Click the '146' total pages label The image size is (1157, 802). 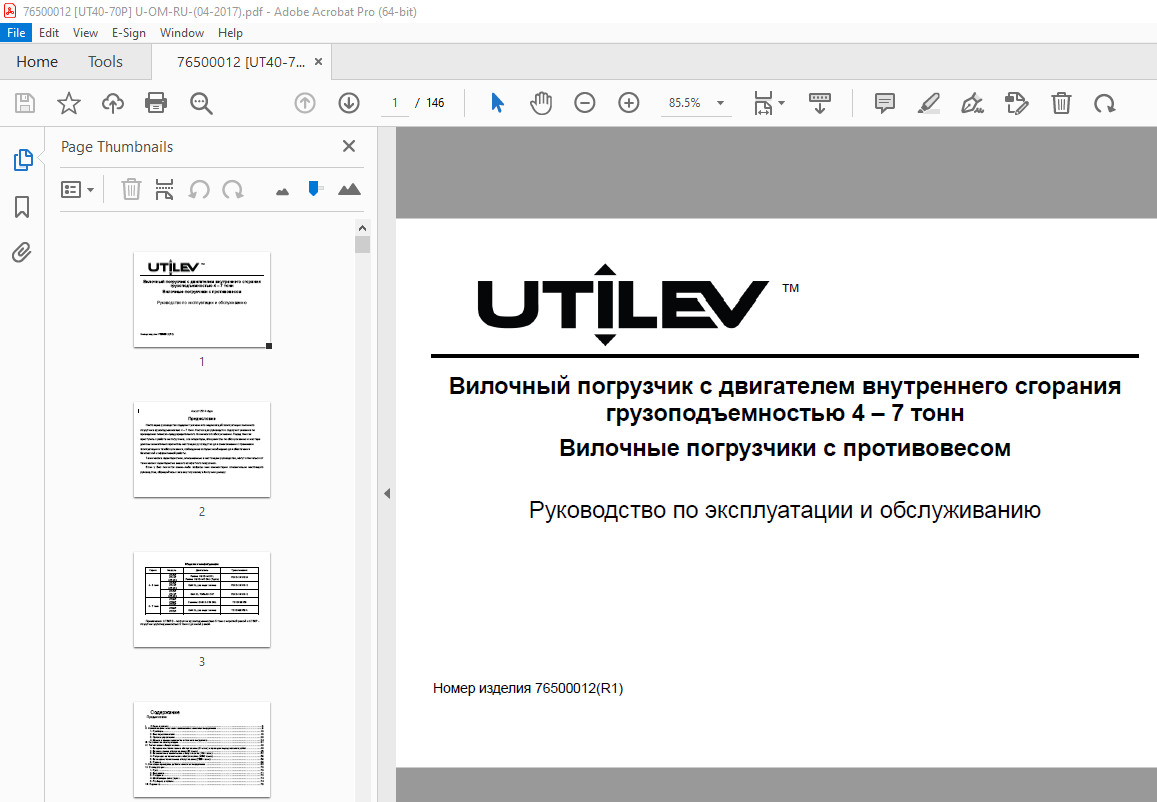point(435,103)
